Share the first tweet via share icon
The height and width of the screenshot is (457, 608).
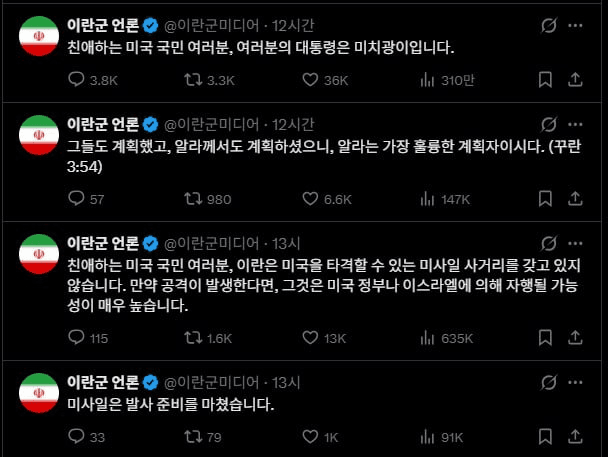[x=580, y=80]
